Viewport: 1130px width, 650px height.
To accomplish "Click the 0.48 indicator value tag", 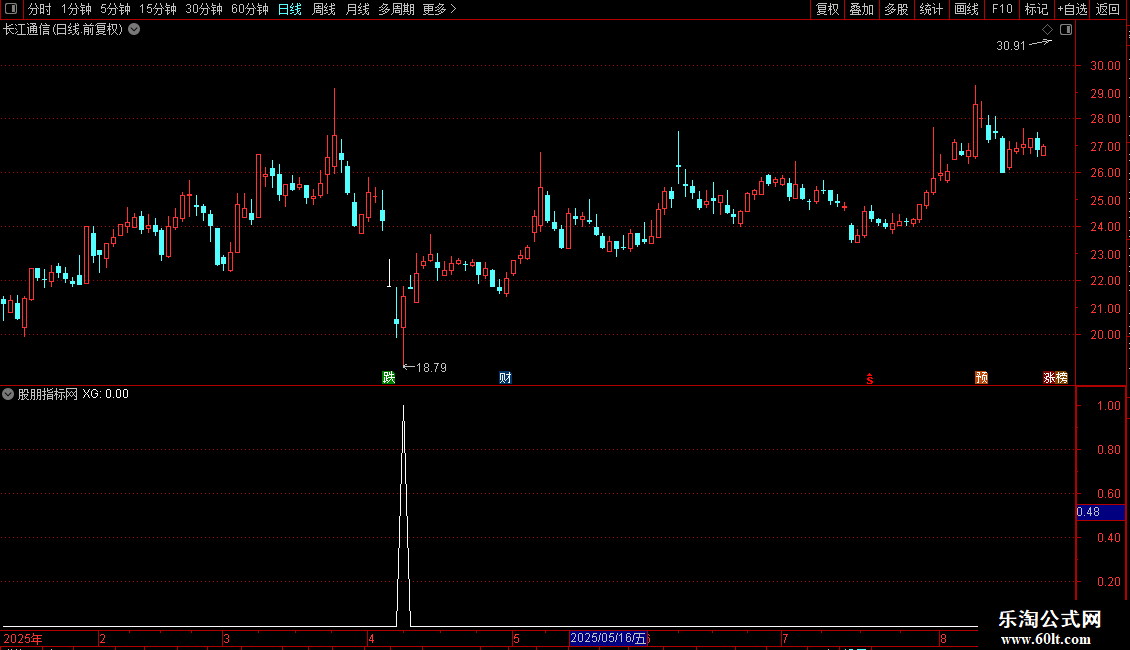I will (1100, 512).
